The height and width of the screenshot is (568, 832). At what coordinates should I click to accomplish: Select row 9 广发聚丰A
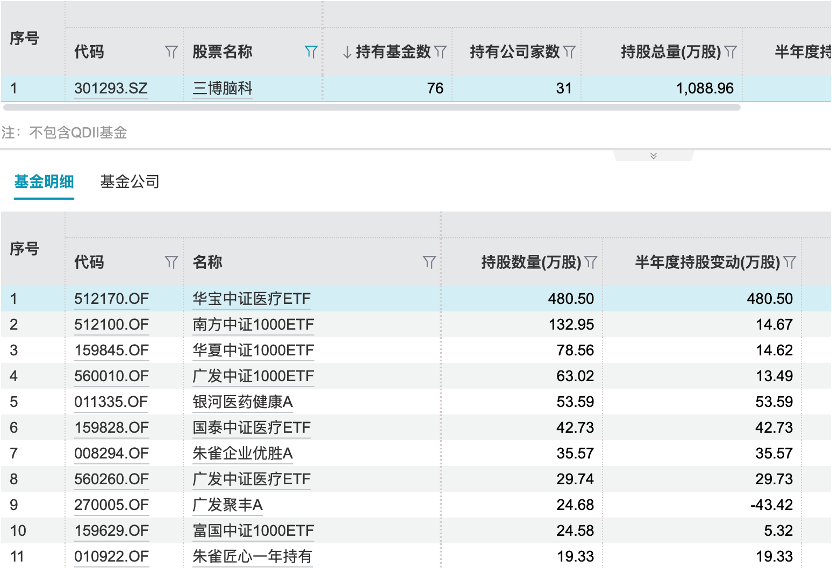(227, 504)
